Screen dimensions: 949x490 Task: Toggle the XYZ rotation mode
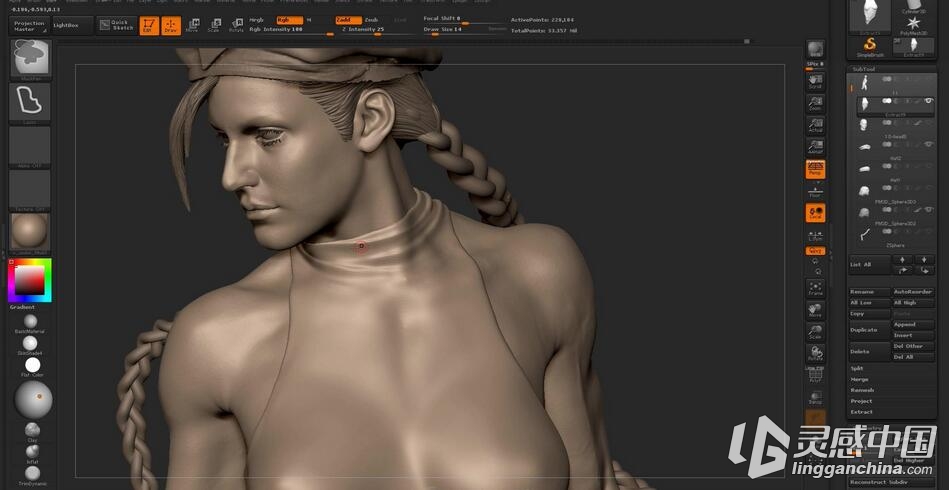click(815, 250)
